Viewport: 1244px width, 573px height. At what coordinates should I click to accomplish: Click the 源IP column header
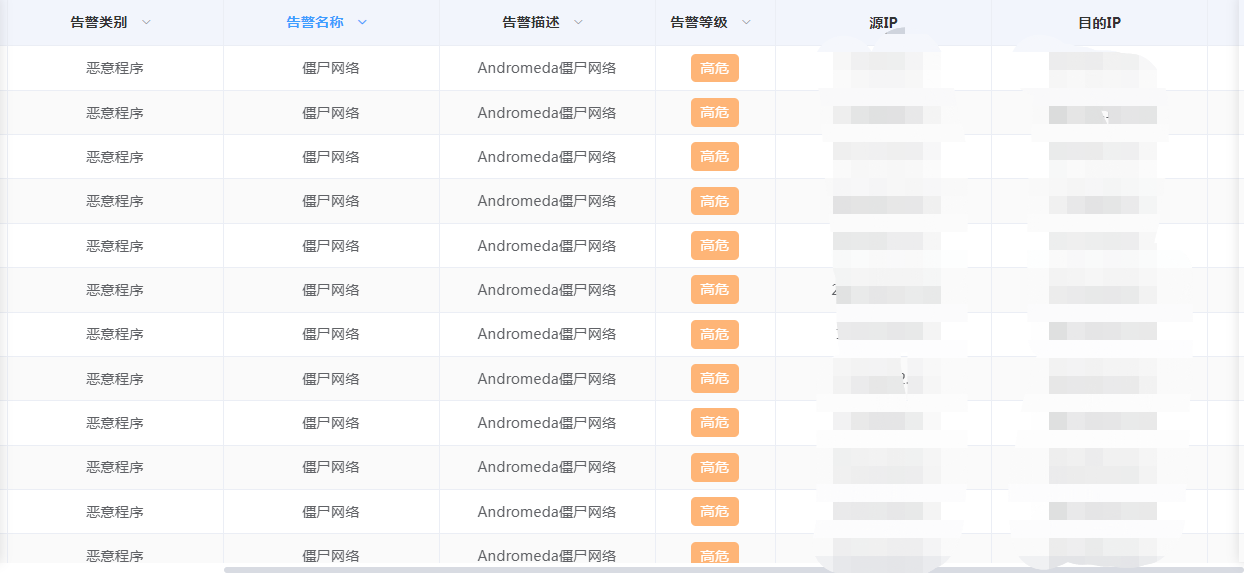(883, 22)
